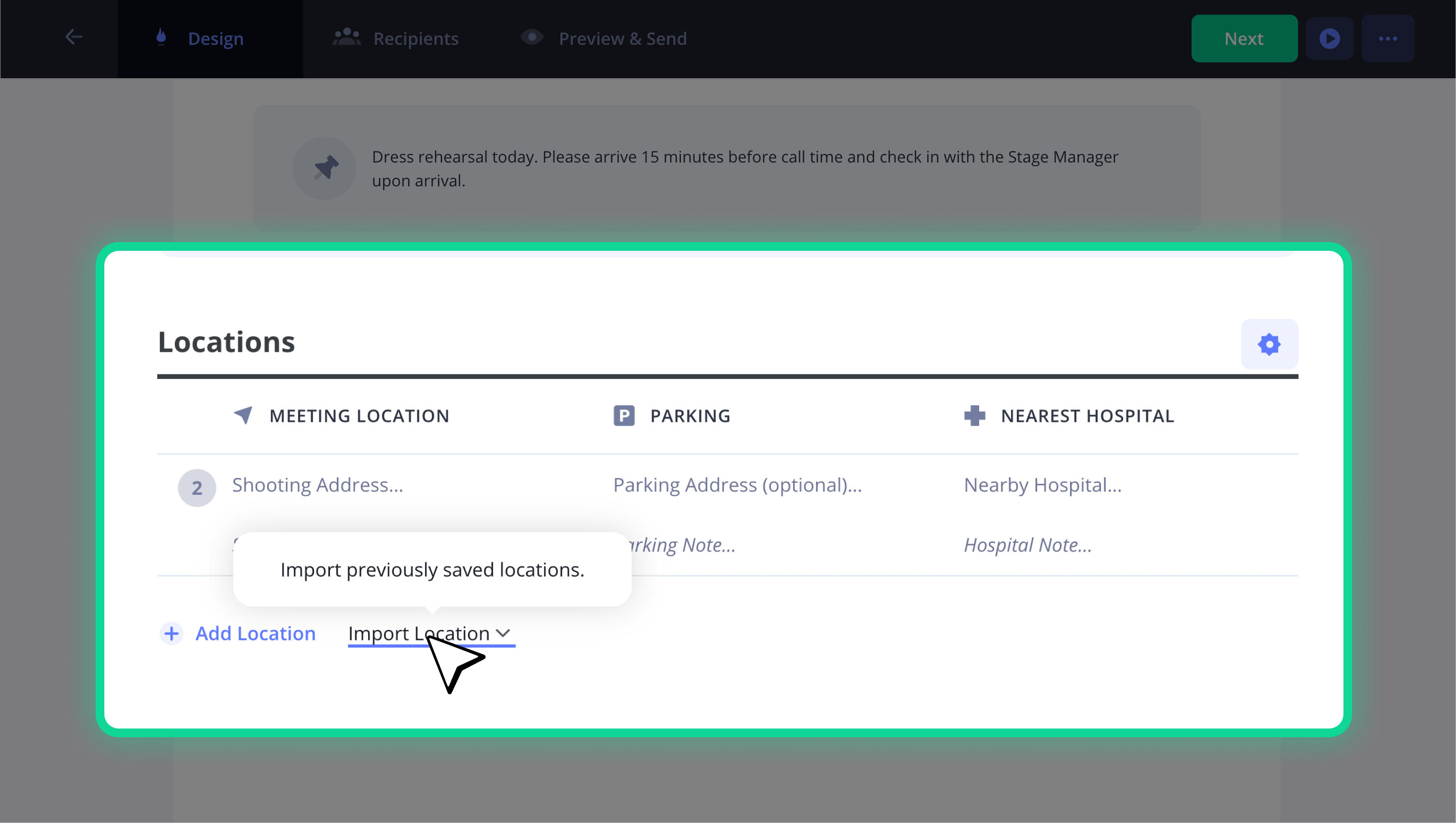Image resolution: width=1456 pixels, height=823 pixels.
Task: Click the Parking Address (optional) field
Action: tap(738, 485)
